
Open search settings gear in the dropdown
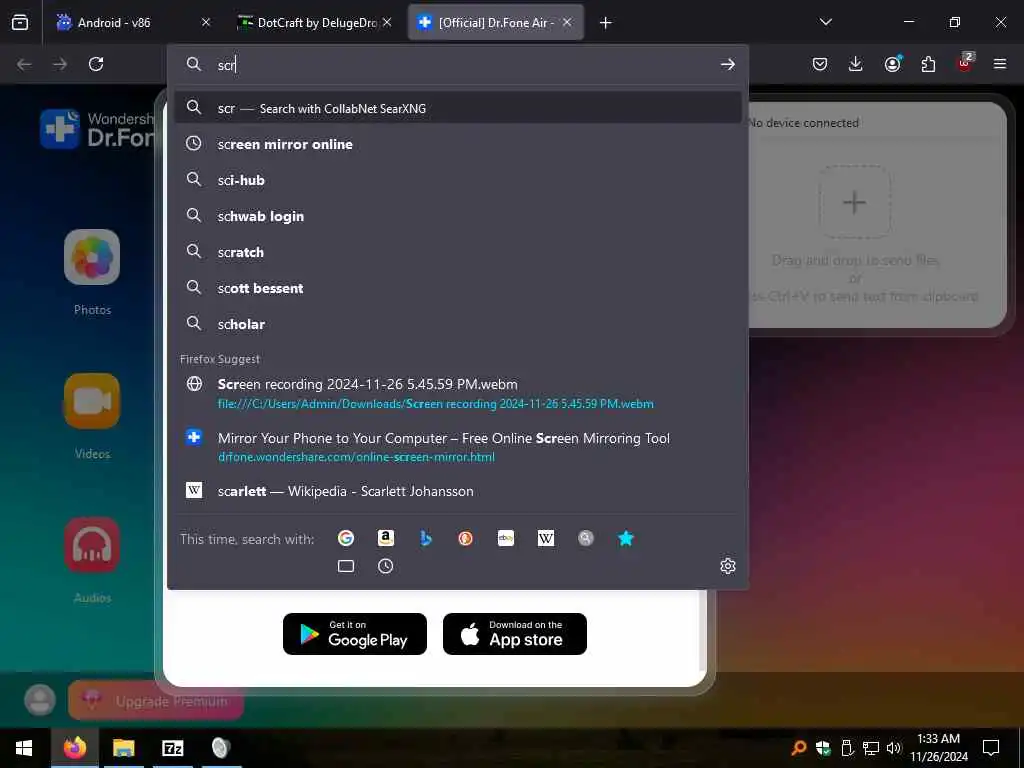(728, 566)
